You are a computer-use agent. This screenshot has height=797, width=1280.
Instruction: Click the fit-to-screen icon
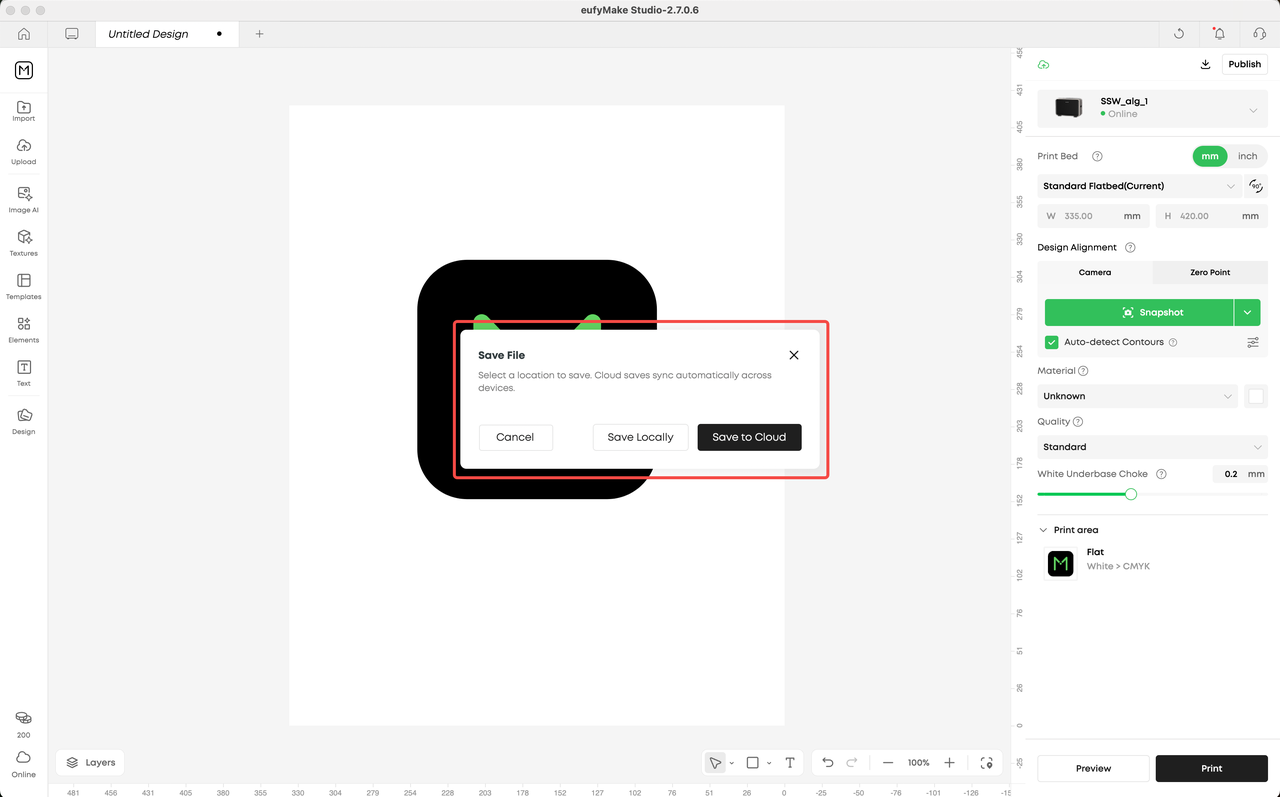[x=987, y=763]
